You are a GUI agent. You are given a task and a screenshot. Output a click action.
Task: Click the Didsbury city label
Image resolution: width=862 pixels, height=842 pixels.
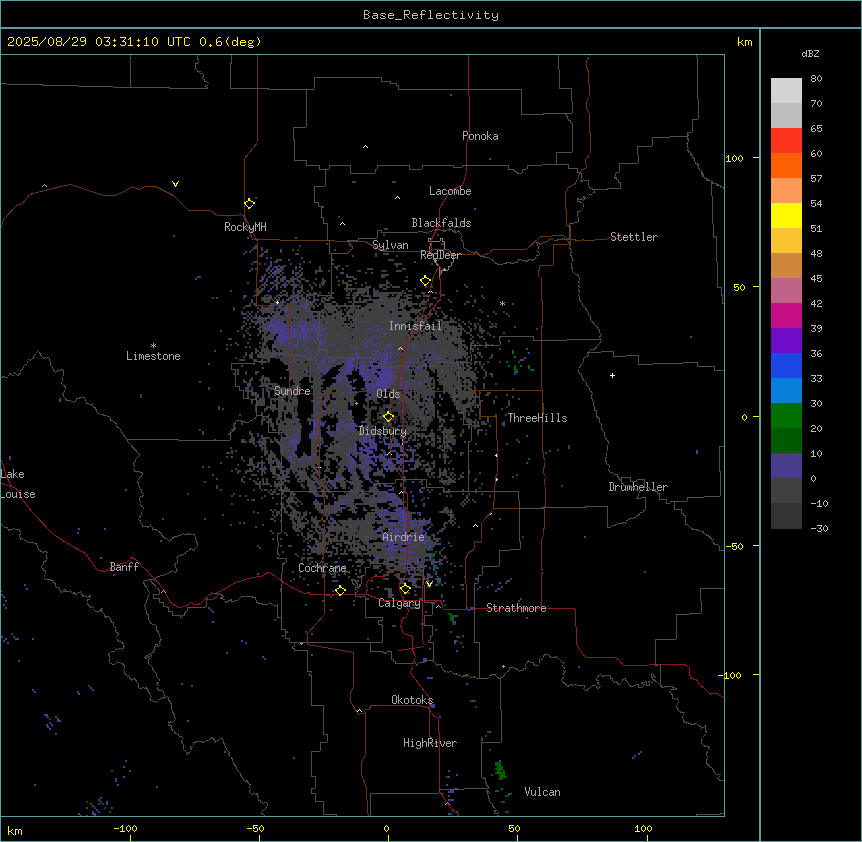(383, 431)
